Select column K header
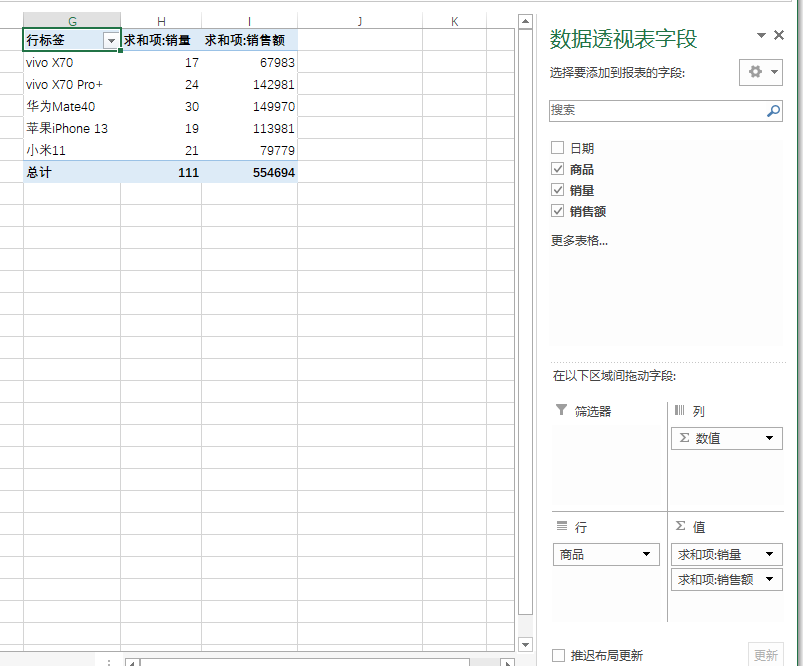 454,21
